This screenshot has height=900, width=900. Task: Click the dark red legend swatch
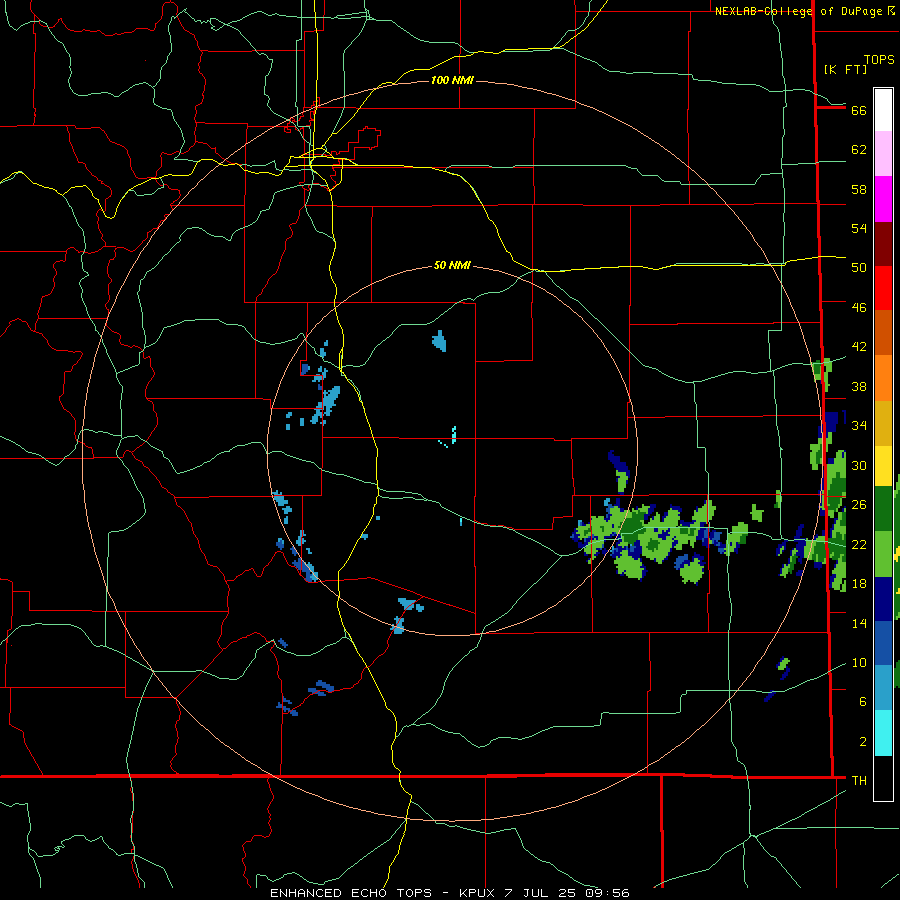coord(883,243)
